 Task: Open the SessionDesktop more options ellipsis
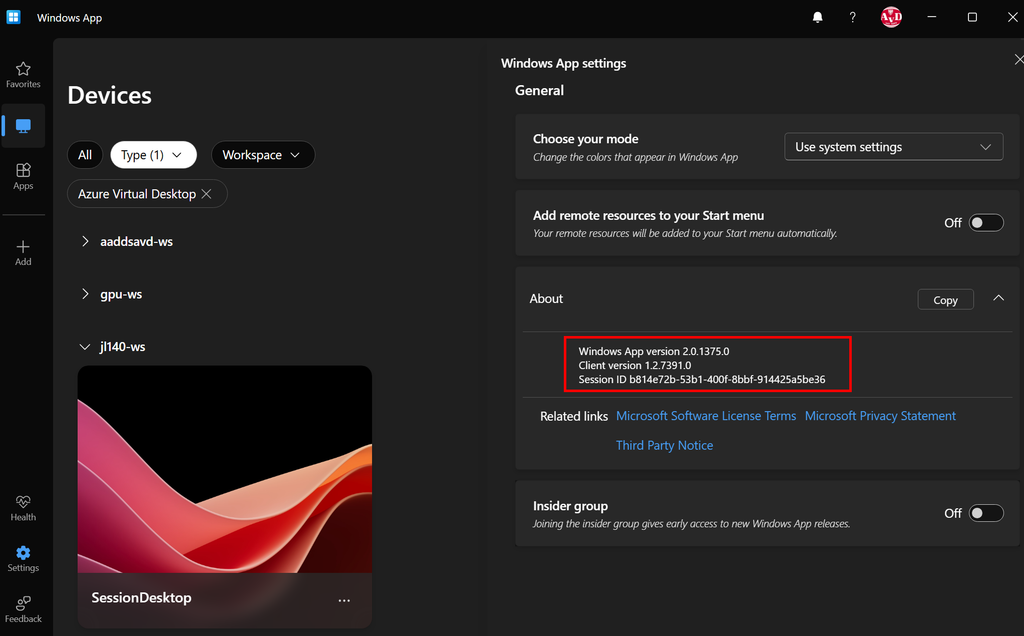[344, 600]
